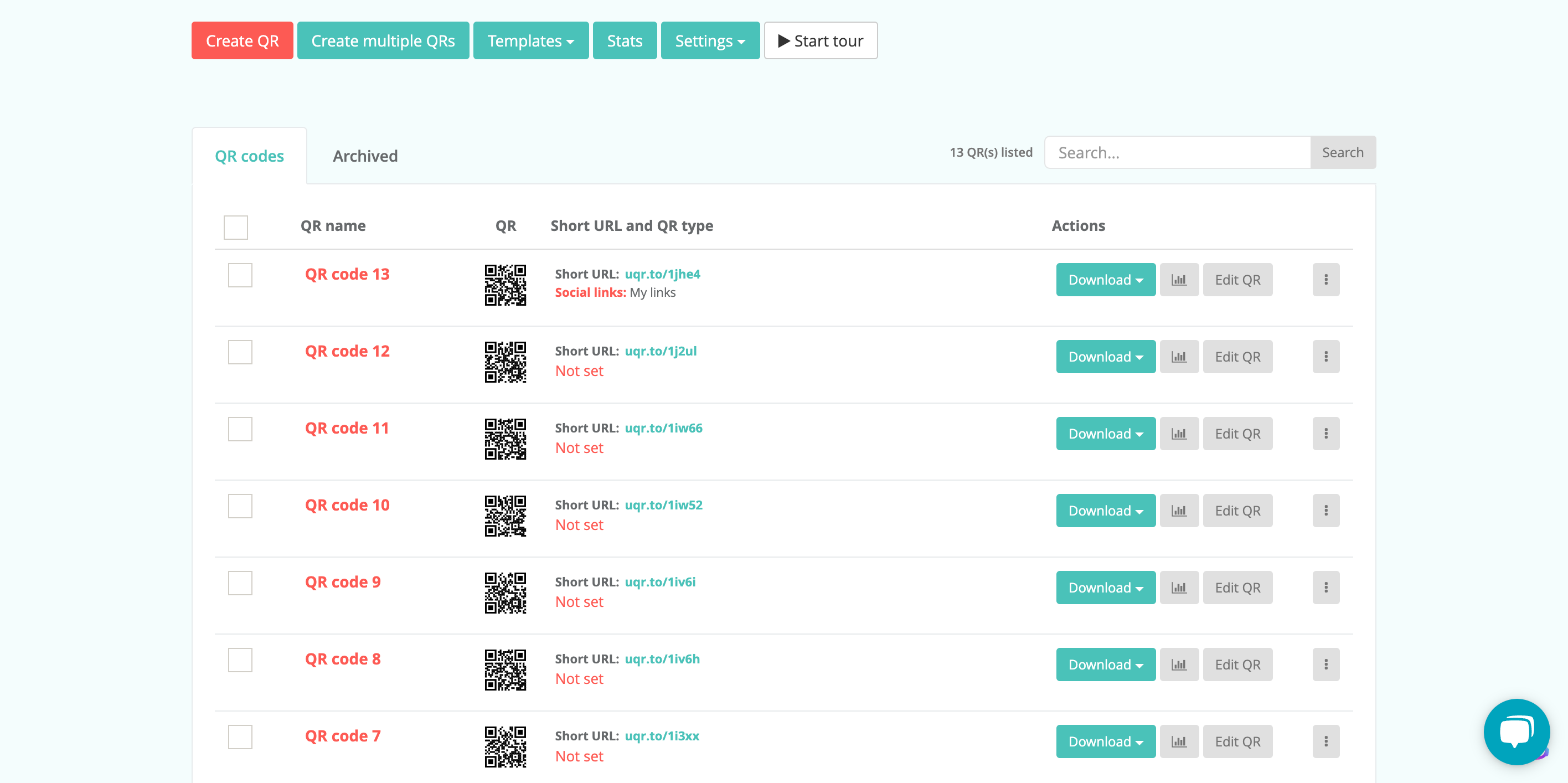This screenshot has height=783, width=1568.
Task: Switch to the Archived tab
Action: click(365, 156)
